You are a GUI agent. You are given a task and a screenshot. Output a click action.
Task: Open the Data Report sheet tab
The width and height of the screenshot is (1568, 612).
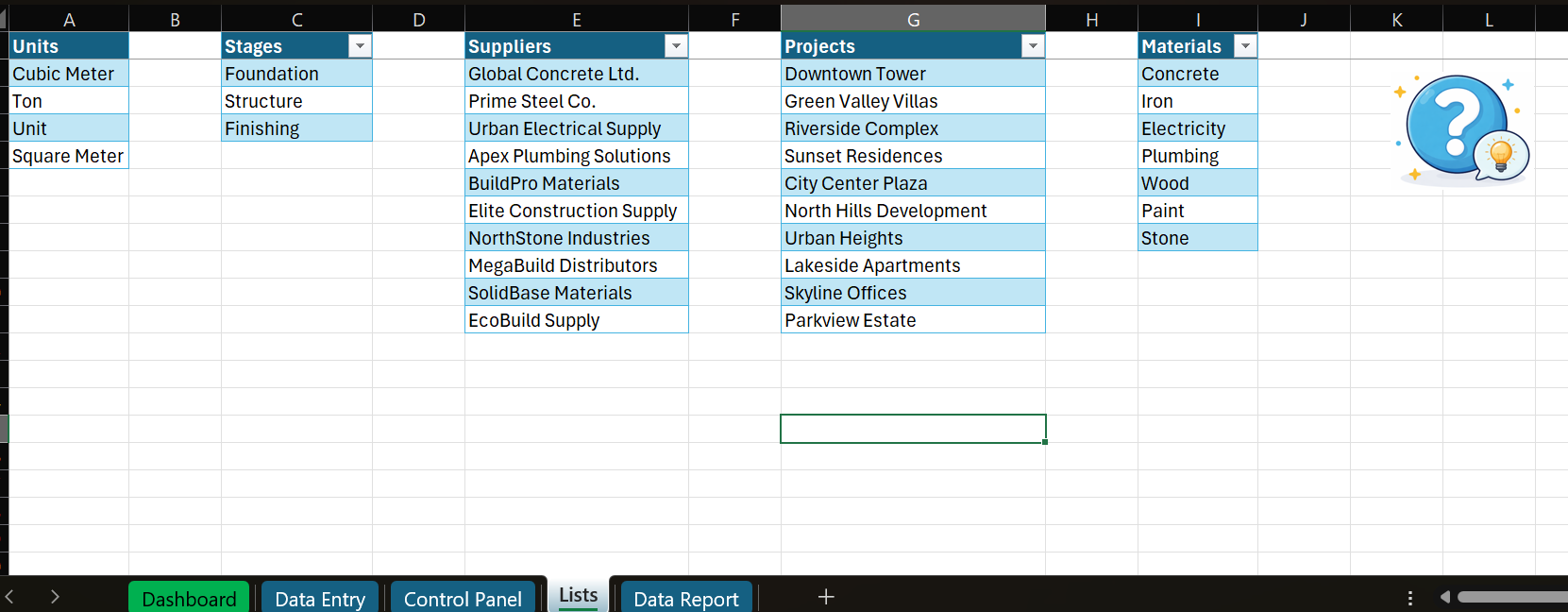(x=685, y=599)
